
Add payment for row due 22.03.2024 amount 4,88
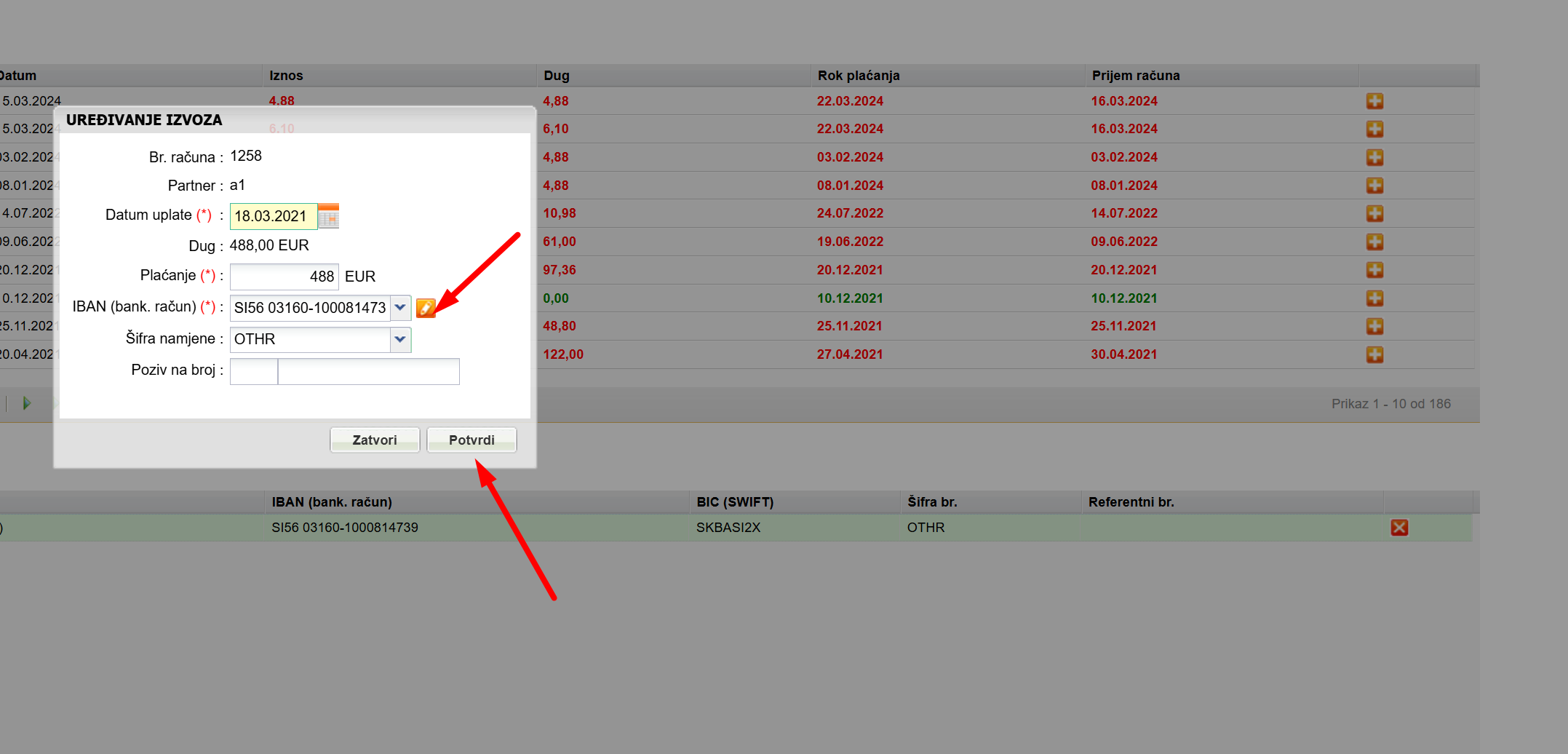[x=1374, y=101]
